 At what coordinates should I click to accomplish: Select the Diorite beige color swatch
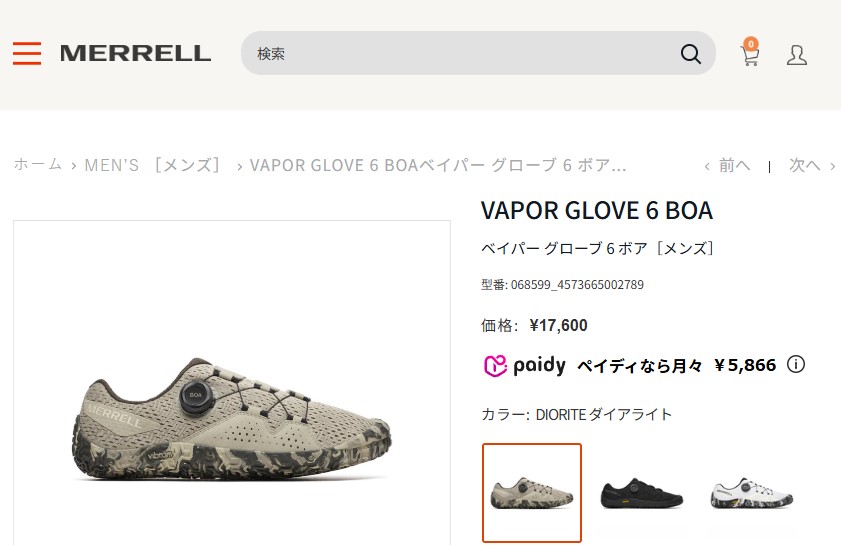tap(532, 492)
